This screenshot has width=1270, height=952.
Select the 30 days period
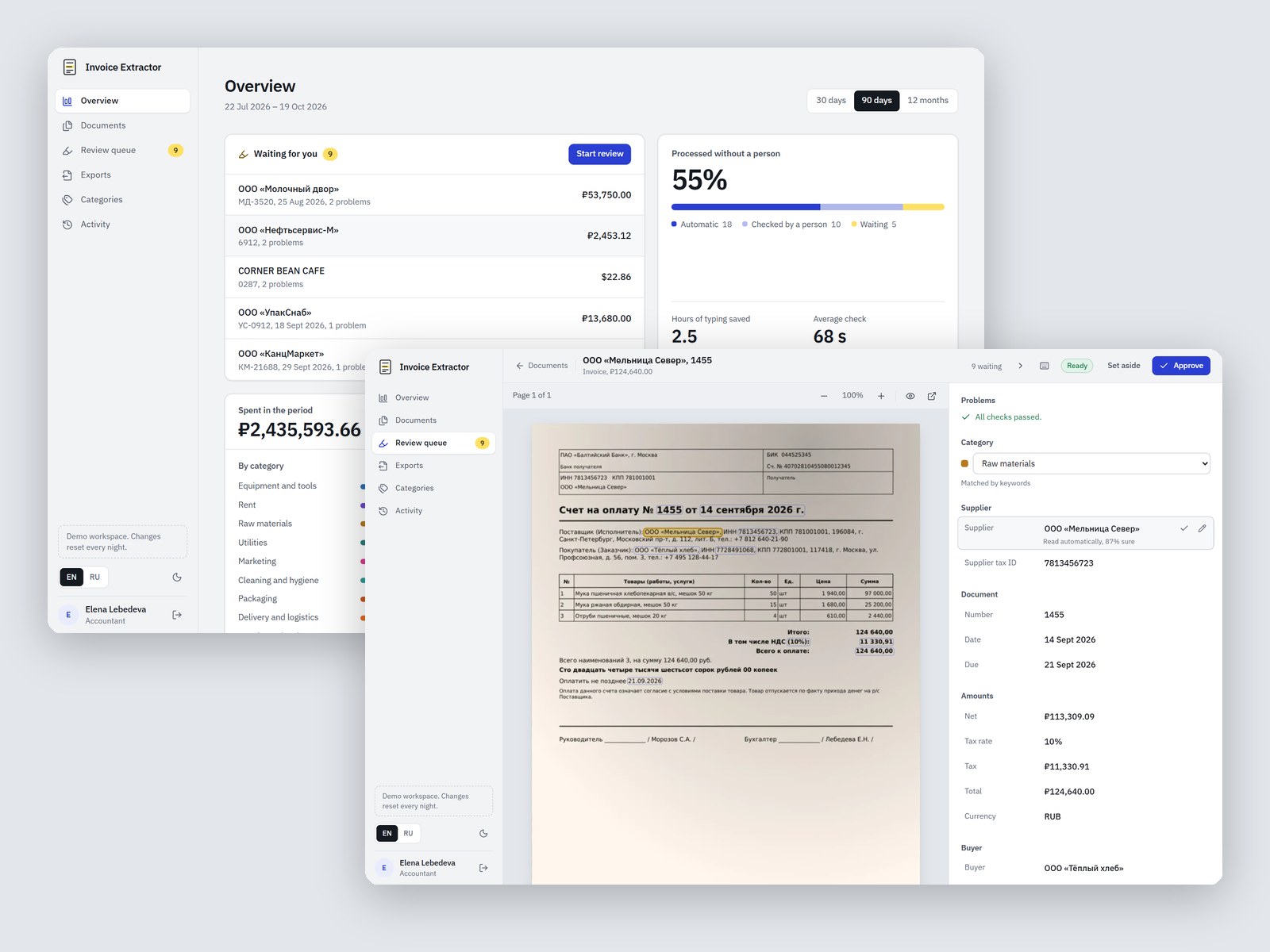coord(831,101)
